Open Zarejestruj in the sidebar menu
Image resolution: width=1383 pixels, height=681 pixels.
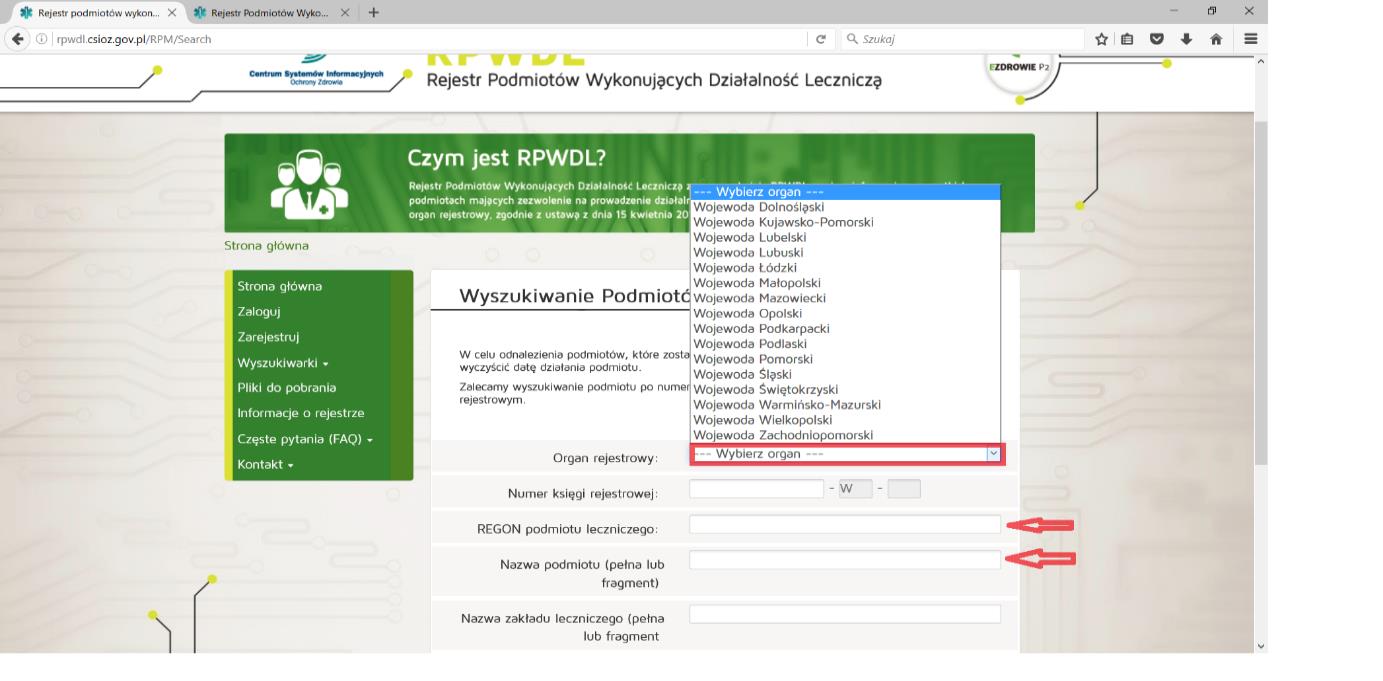coord(268,337)
